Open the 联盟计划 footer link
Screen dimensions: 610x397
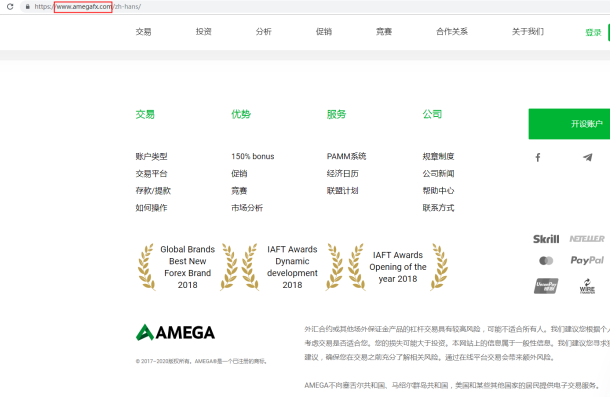point(343,191)
